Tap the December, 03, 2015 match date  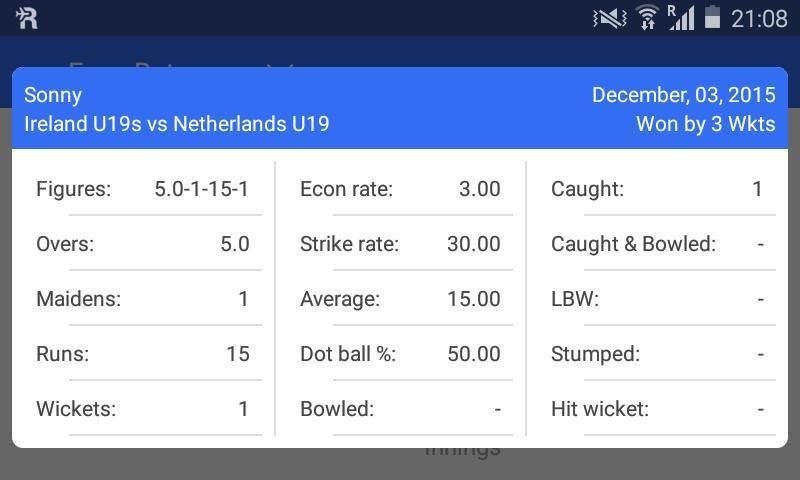[683, 95]
